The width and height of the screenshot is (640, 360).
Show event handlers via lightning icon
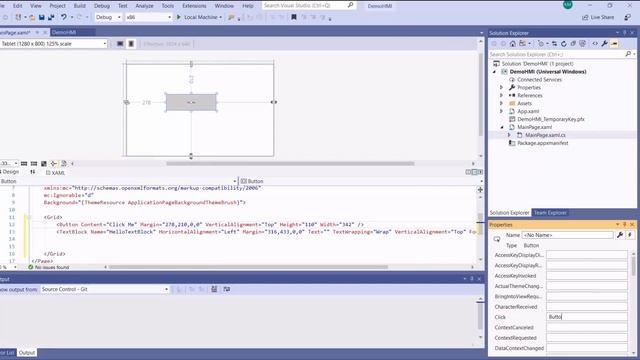coord(630,235)
